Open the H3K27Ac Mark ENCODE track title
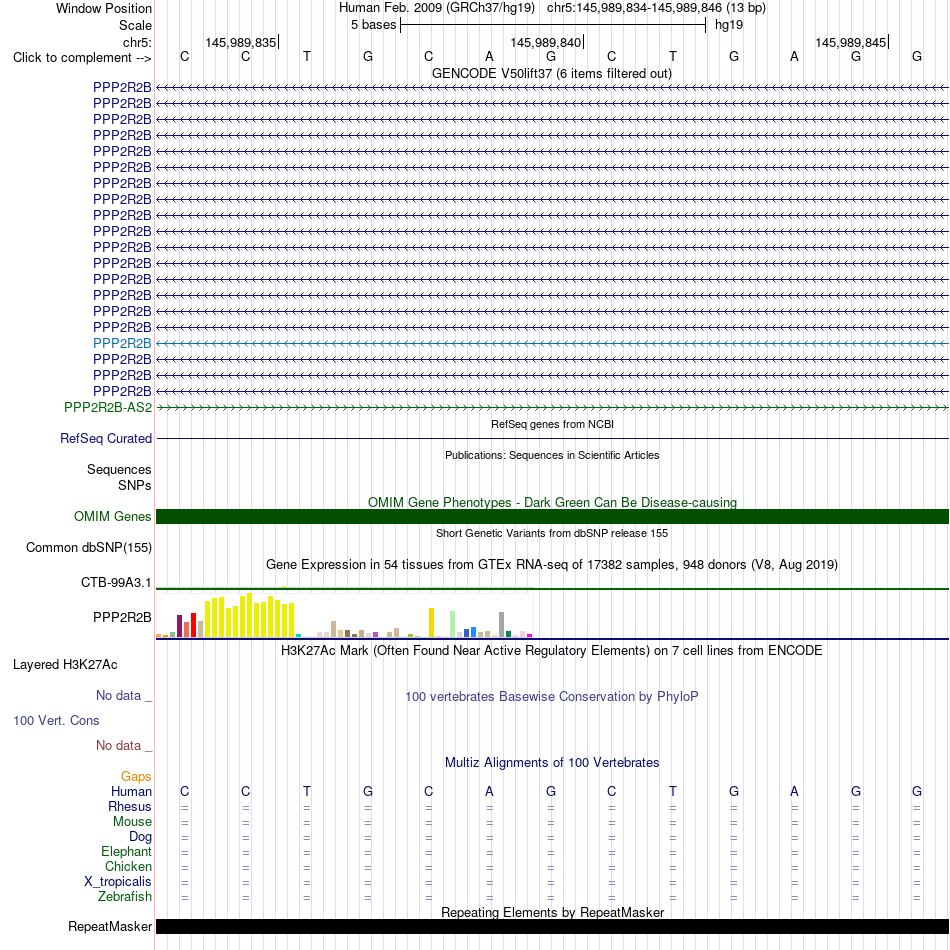This screenshot has height=950, width=950. click(551, 651)
